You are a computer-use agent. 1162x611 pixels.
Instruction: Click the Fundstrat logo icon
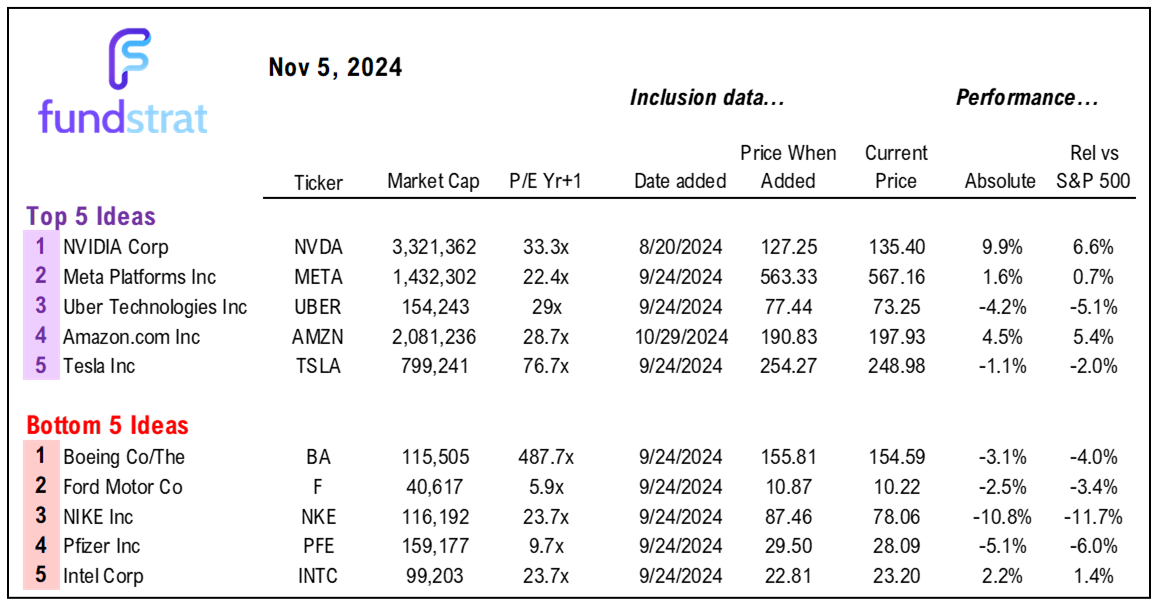coord(130,59)
